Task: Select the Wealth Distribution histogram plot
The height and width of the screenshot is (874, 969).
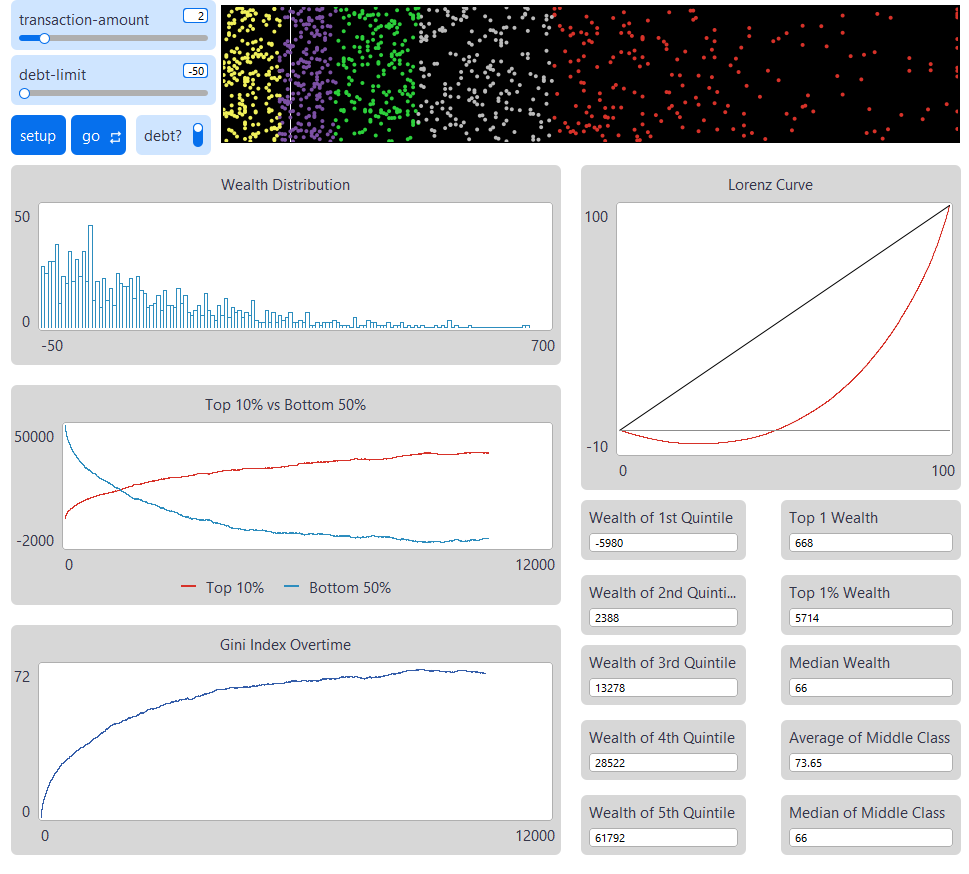Action: 290,265
